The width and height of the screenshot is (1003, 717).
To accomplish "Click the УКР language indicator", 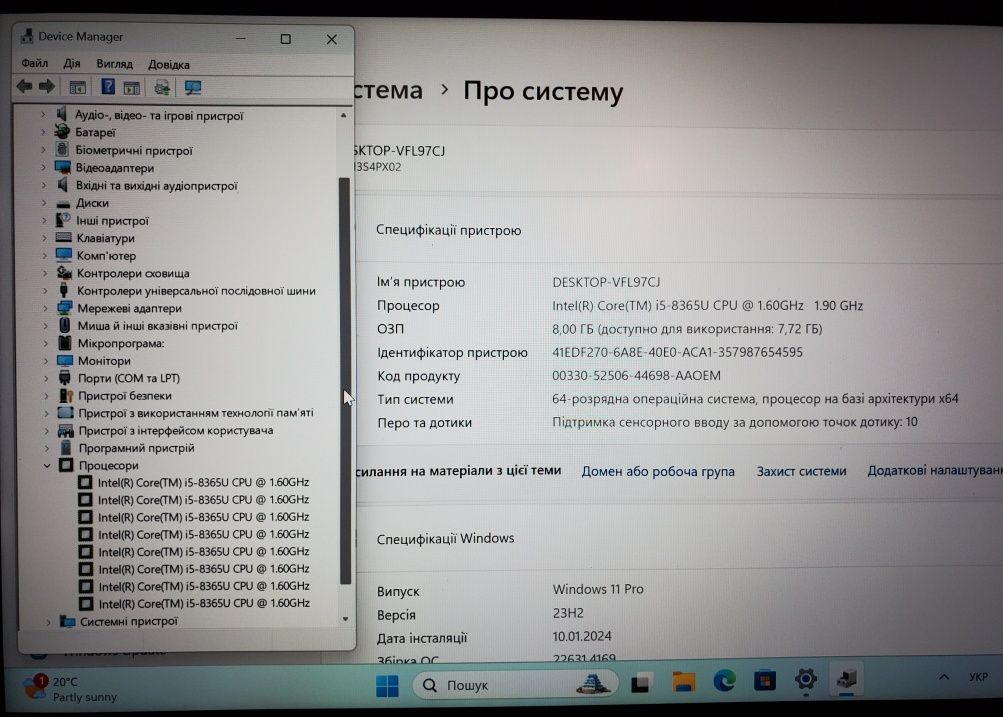I will 978,677.
